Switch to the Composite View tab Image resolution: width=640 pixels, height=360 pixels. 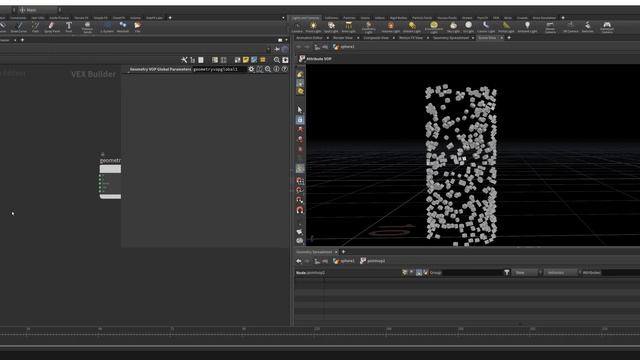[x=376, y=38]
